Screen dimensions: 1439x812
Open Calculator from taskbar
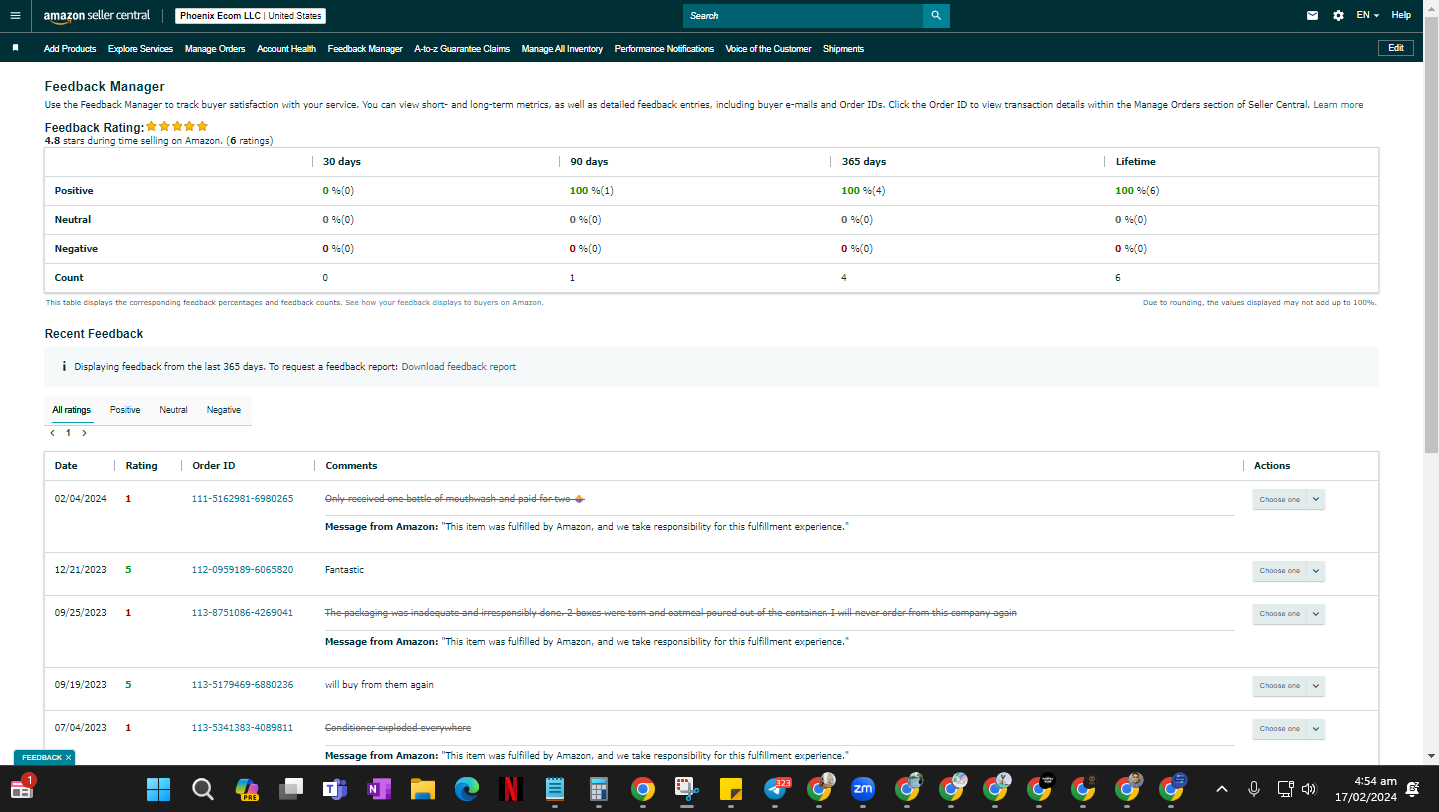coord(598,789)
